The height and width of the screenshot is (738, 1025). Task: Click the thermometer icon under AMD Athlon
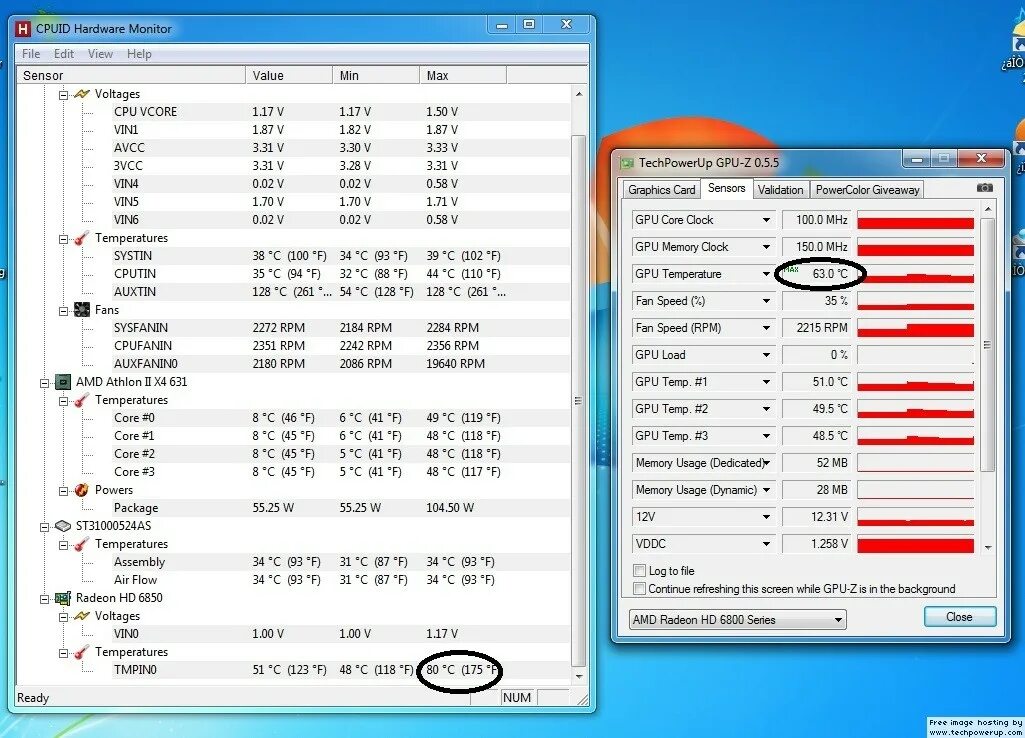82,400
